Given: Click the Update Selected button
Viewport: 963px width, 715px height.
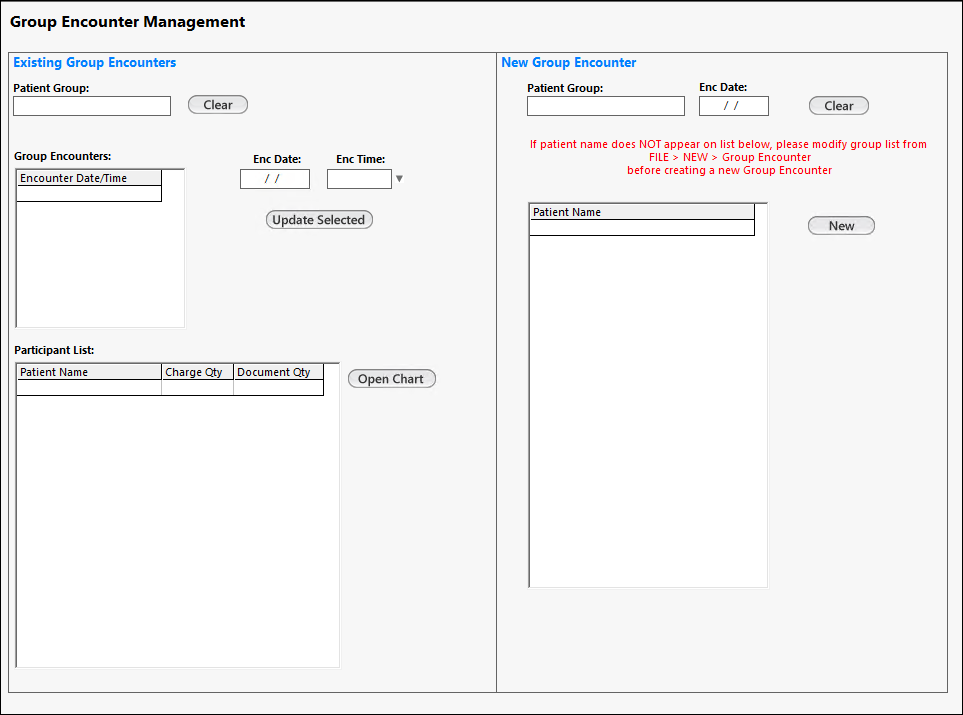Looking at the screenshot, I should tap(319, 220).
